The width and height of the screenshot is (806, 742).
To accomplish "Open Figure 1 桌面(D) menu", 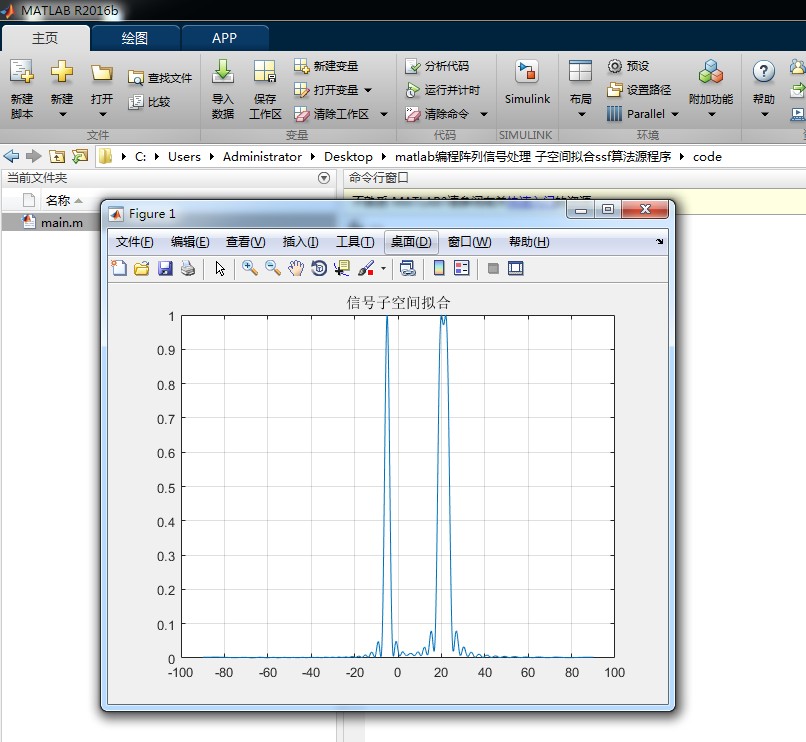I will 411,242.
